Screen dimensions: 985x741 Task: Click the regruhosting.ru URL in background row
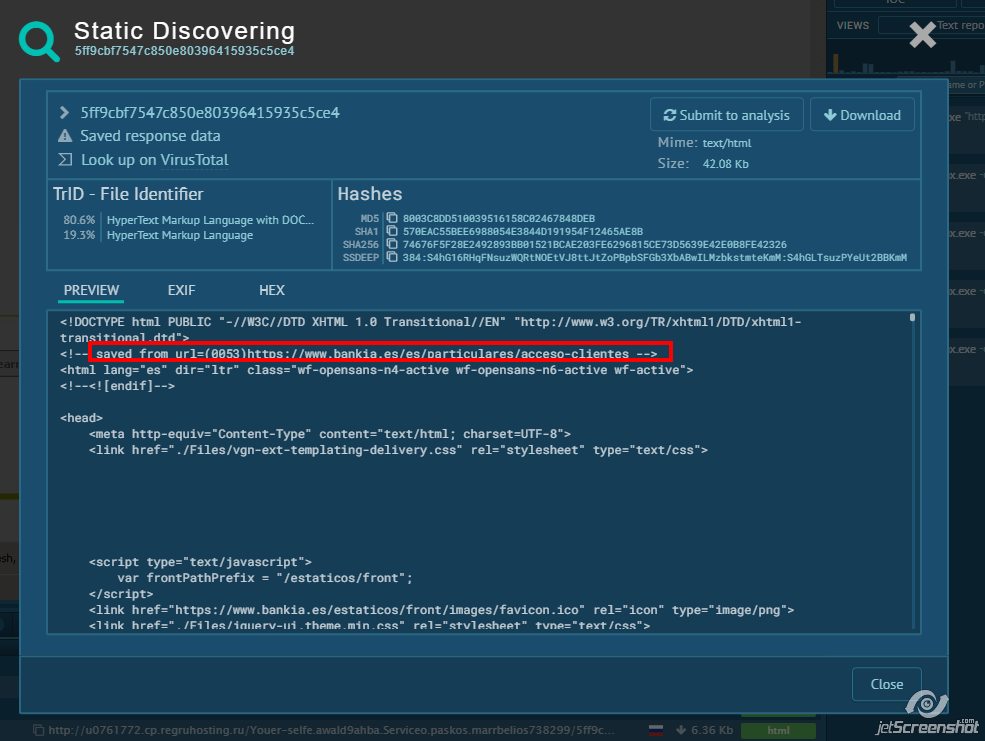(331, 730)
